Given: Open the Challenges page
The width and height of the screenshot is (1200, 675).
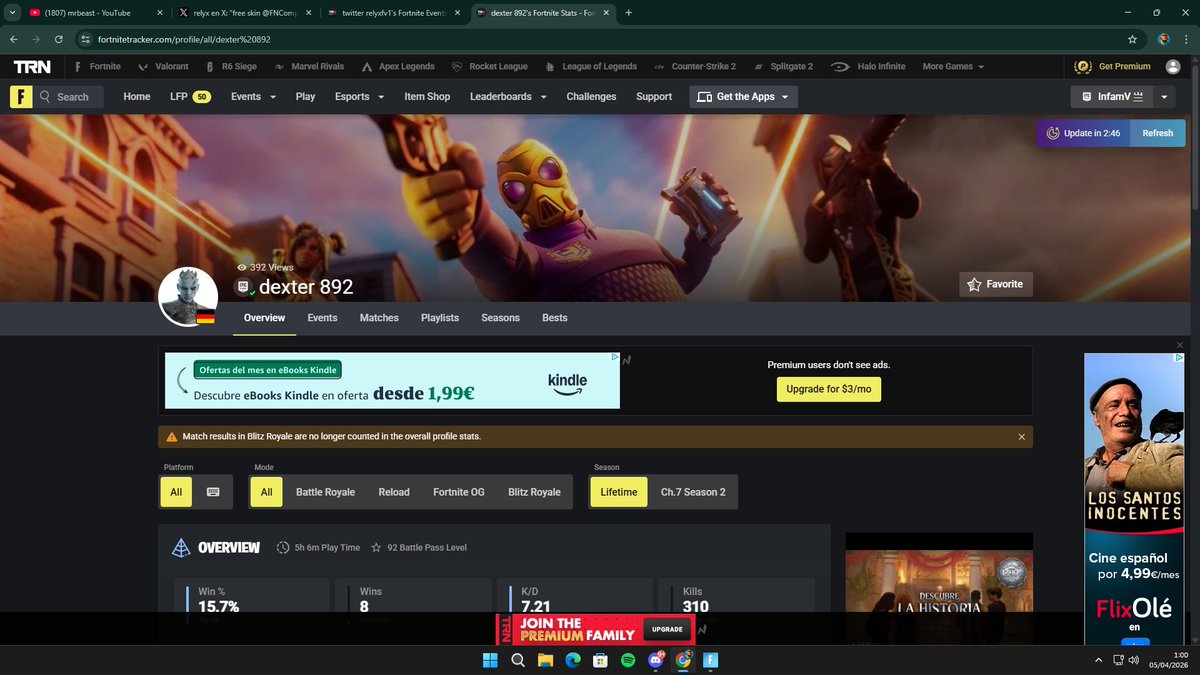Looking at the screenshot, I should coord(591,97).
